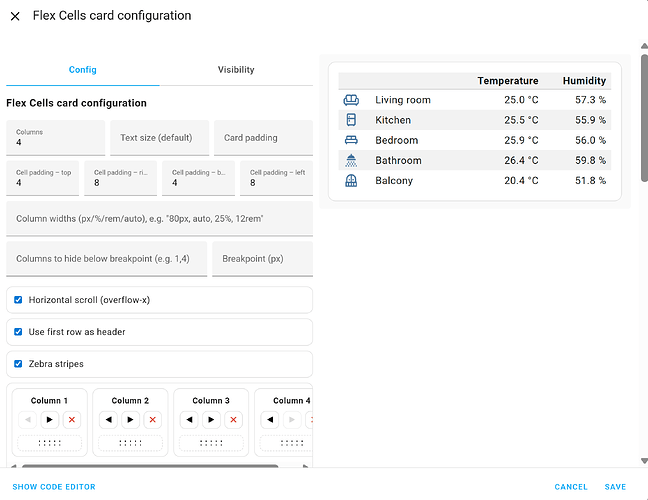Switch to the Visibility tab
Image resolution: width=648 pixels, height=500 pixels.
[x=236, y=70]
